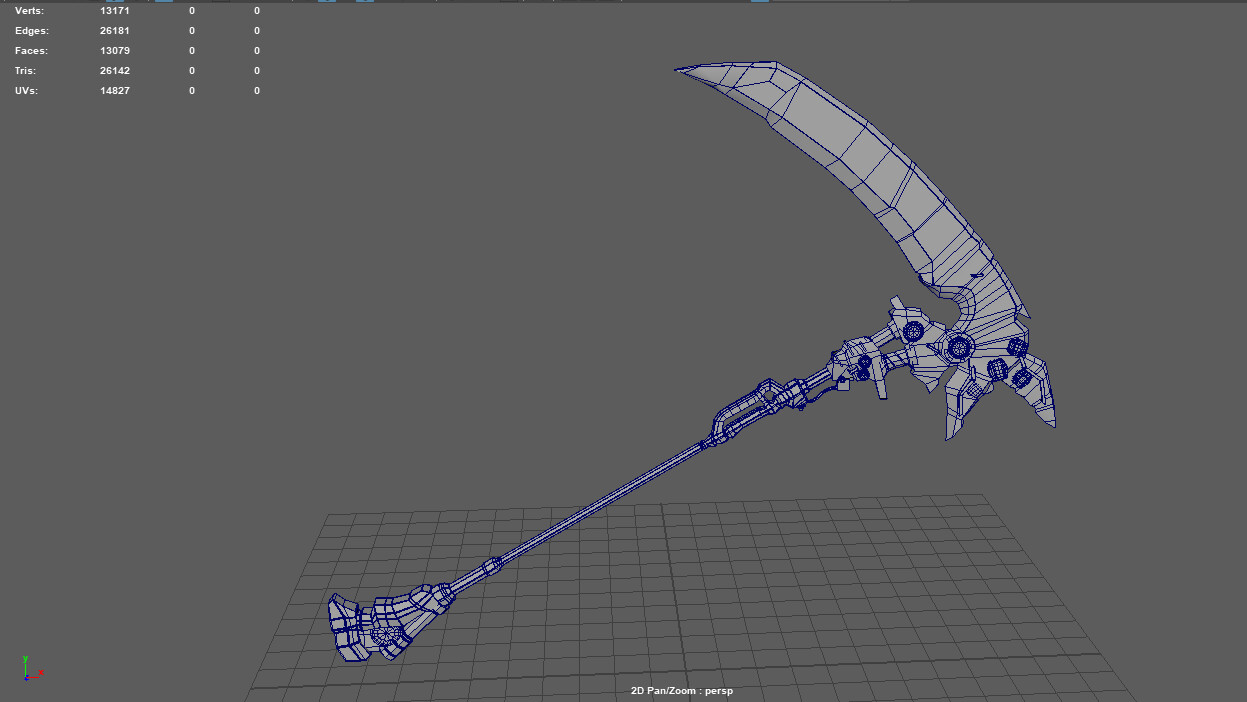Screen dimensions: 1247x702
Task: Click the Tris: 26142 HUD readout
Action: coord(70,70)
